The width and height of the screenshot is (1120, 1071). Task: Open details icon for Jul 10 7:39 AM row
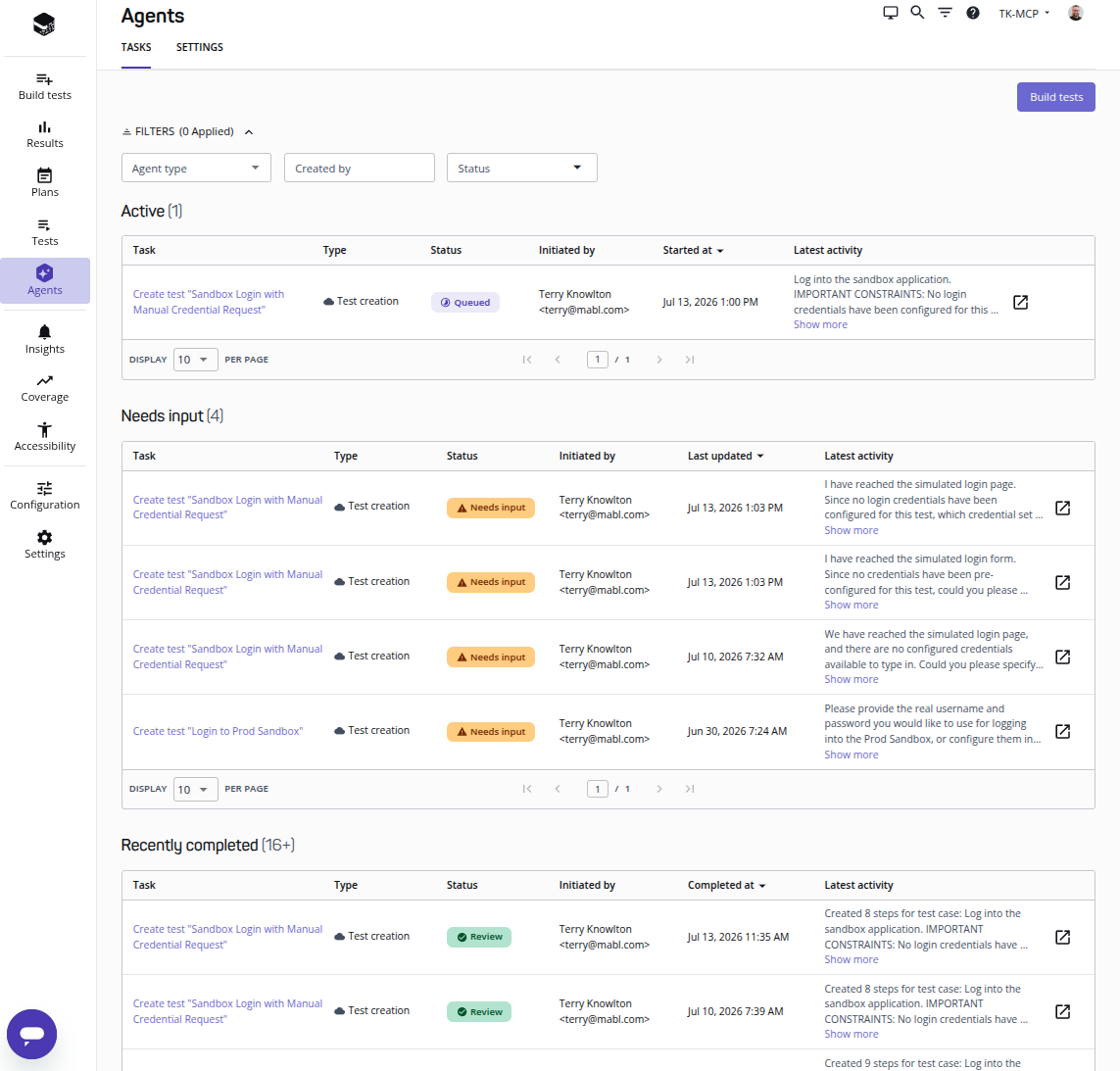tap(1063, 1011)
